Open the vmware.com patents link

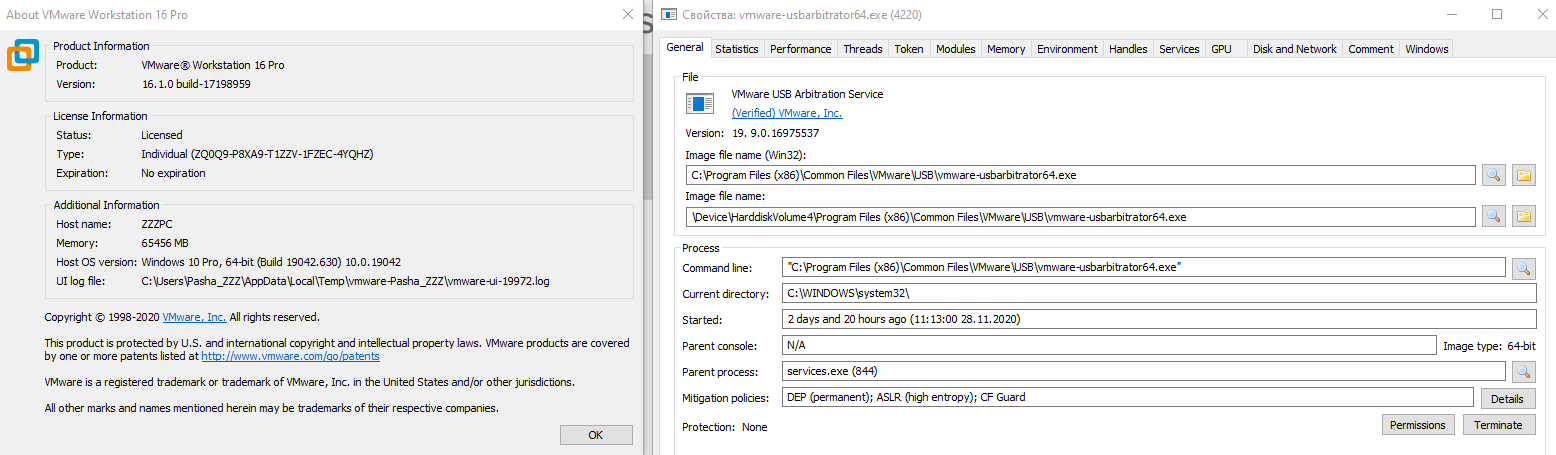[x=290, y=356]
